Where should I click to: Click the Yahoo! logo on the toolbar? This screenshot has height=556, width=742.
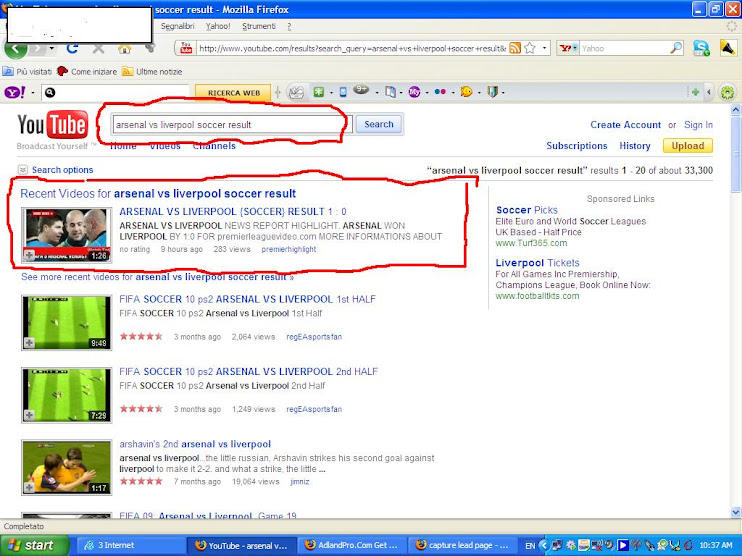(x=15, y=92)
